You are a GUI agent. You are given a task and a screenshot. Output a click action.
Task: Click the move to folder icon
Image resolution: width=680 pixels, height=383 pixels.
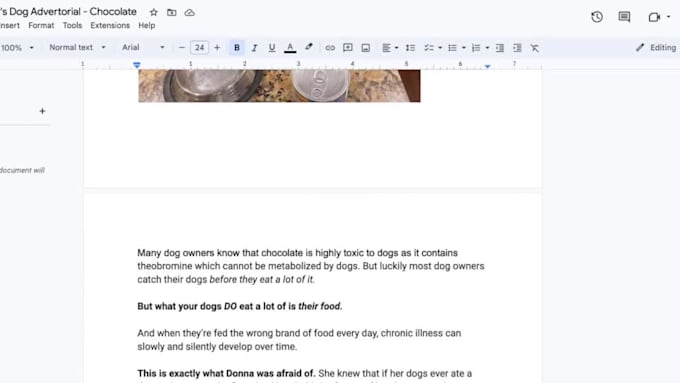[x=172, y=13]
